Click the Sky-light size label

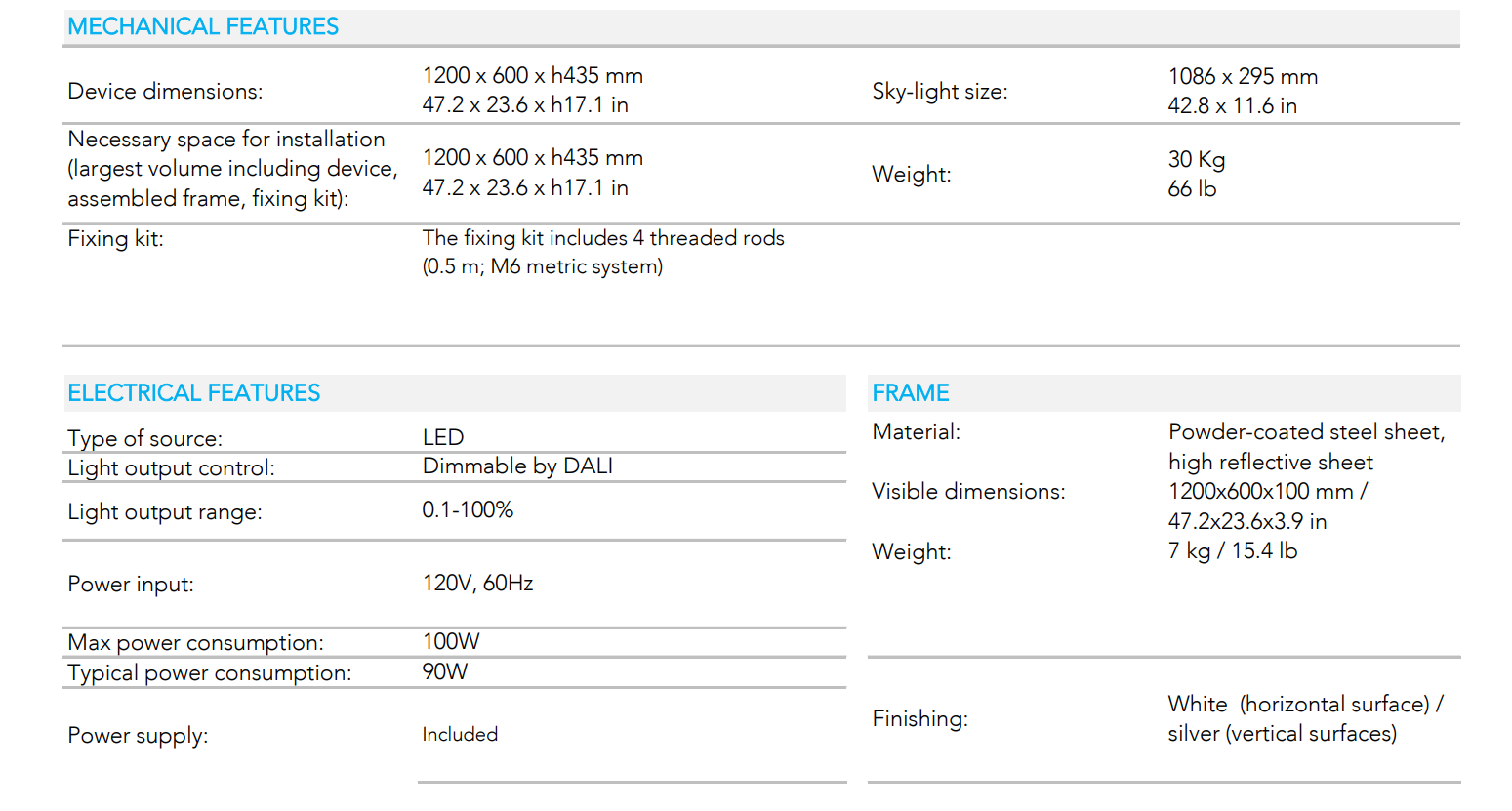[x=939, y=91]
